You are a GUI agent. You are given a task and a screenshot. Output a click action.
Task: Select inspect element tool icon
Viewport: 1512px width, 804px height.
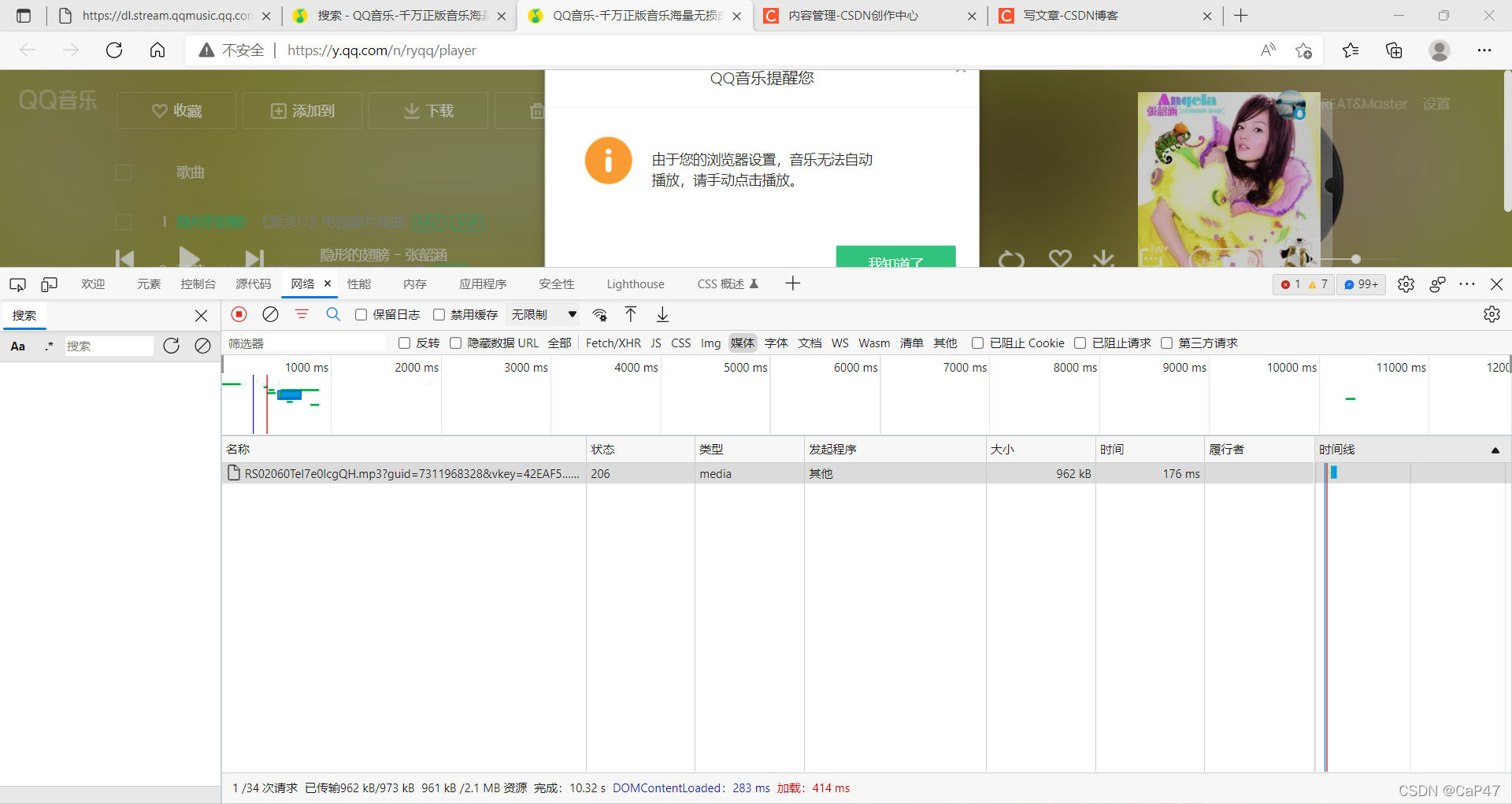(17, 284)
